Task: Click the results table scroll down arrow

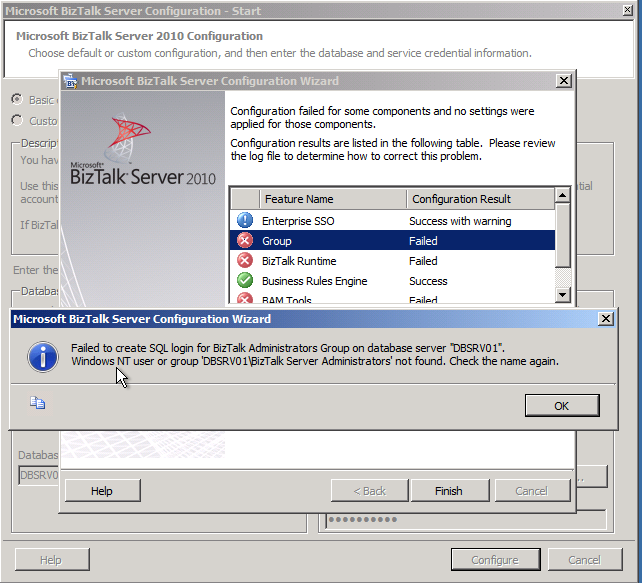Action: point(563,294)
